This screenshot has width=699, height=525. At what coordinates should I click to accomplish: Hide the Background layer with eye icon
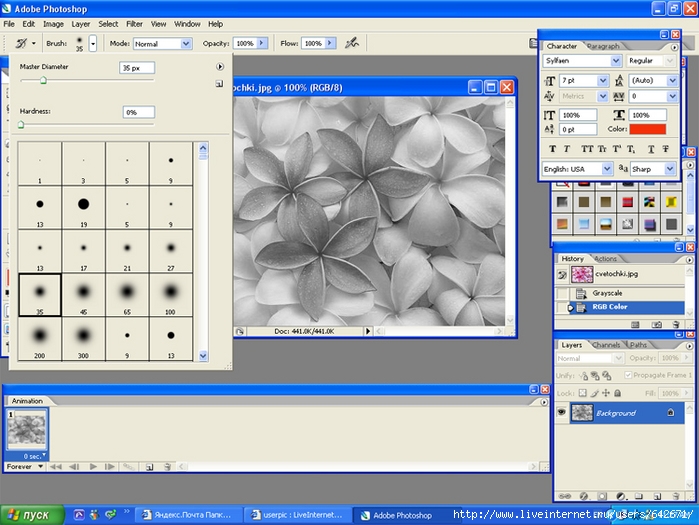[x=562, y=412]
